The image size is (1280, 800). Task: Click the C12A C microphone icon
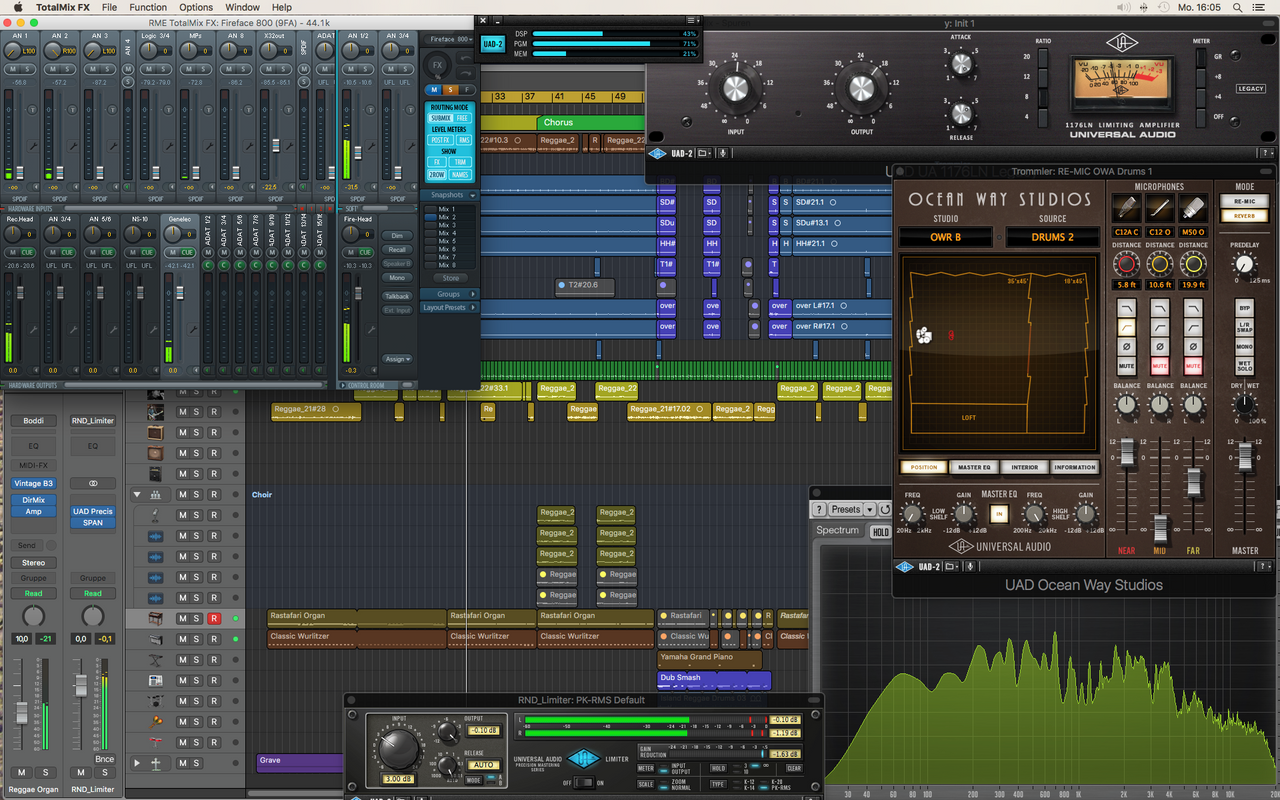point(1127,207)
